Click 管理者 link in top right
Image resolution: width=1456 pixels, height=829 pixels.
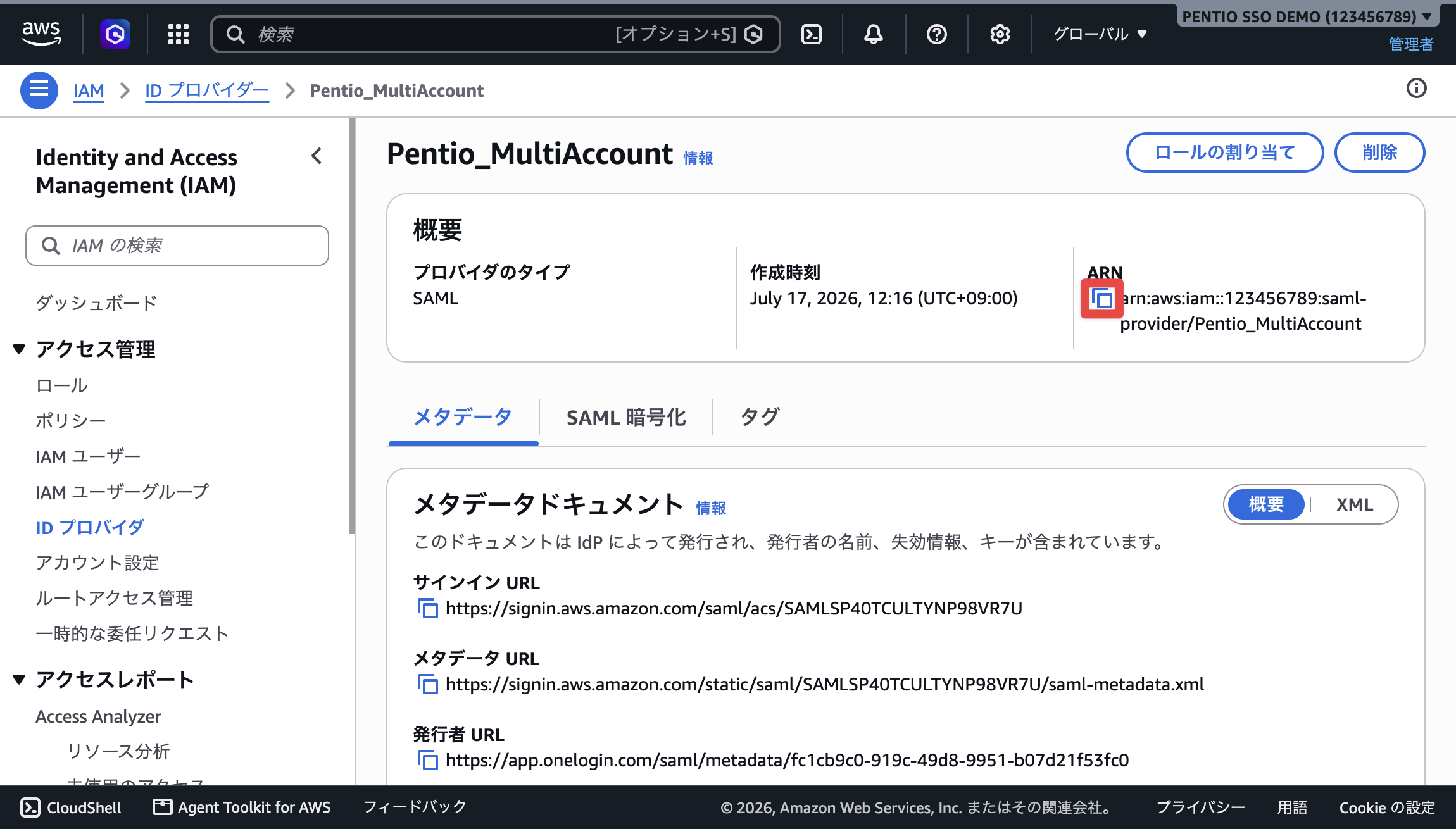click(1411, 44)
